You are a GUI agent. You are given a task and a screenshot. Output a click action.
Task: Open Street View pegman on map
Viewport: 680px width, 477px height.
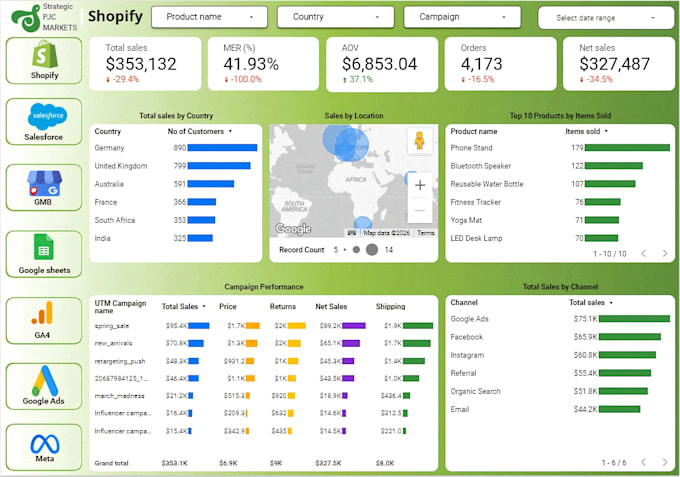(419, 140)
